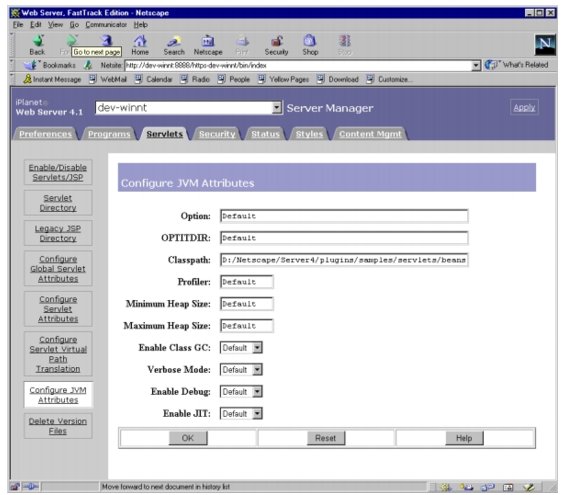565x495 pixels.
Task: Expand the dev-winnt server dropdown
Action: pos(277,107)
